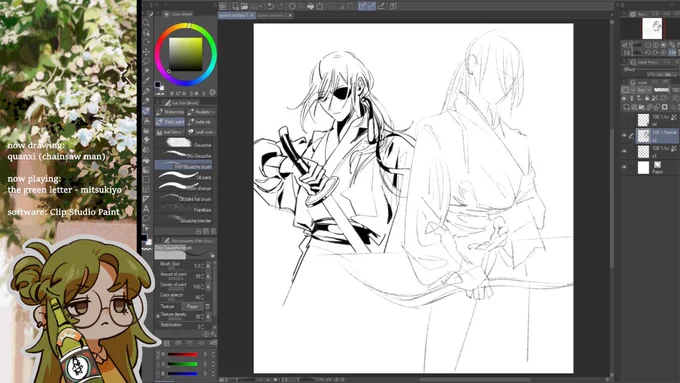Select the Zoom magnifier tool
The height and width of the screenshot is (383, 680).
click(x=147, y=23)
